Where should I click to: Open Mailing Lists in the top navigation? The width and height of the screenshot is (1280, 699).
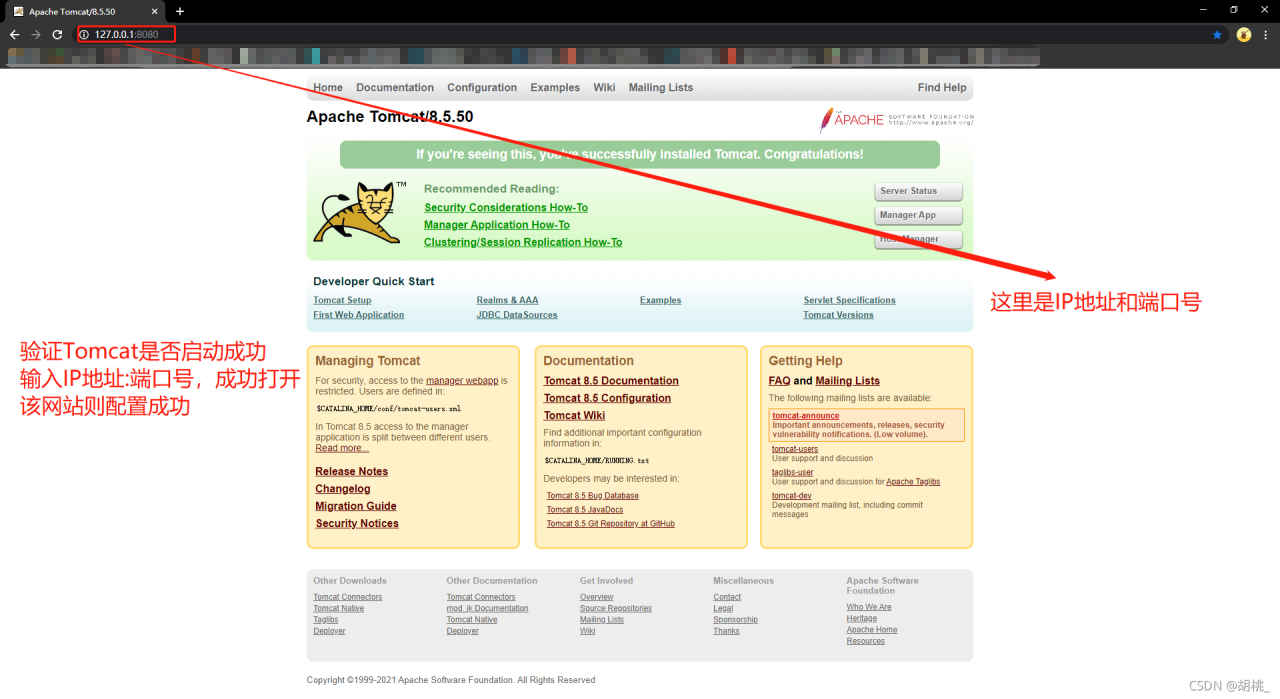pyautogui.click(x=661, y=88)
